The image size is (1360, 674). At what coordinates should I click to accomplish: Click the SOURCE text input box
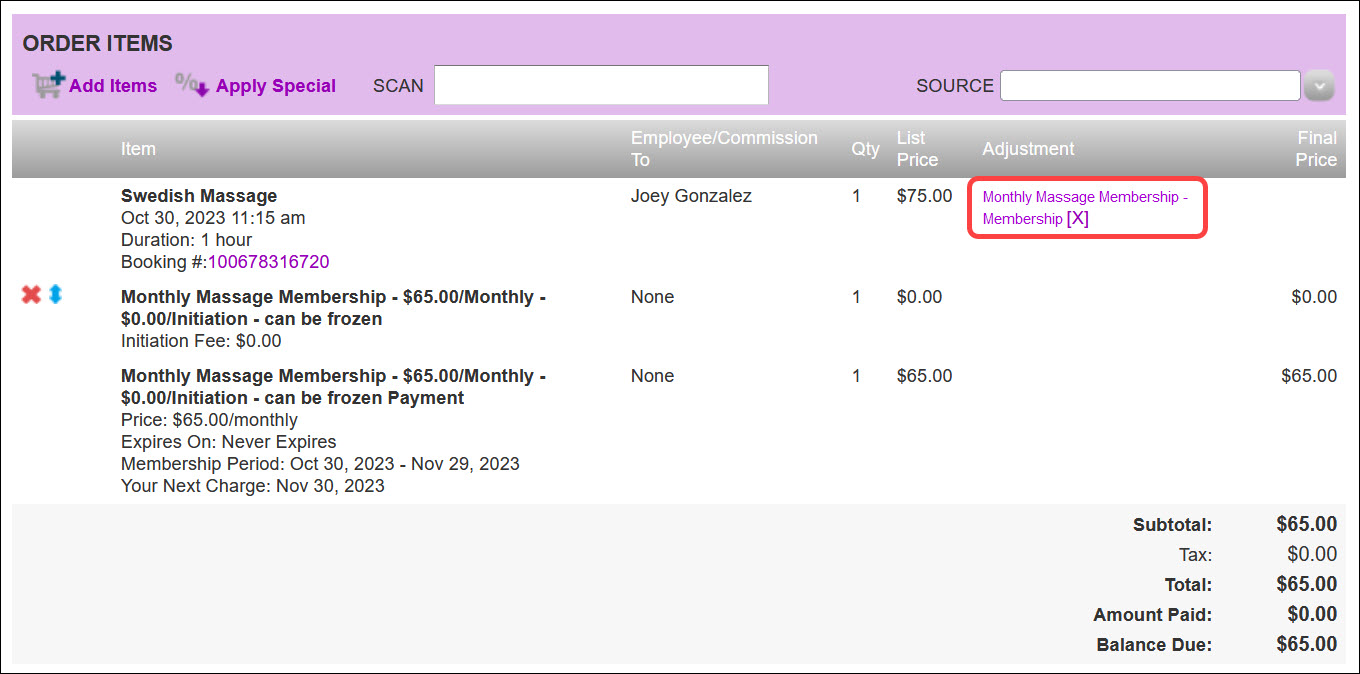pos(1149,85)
